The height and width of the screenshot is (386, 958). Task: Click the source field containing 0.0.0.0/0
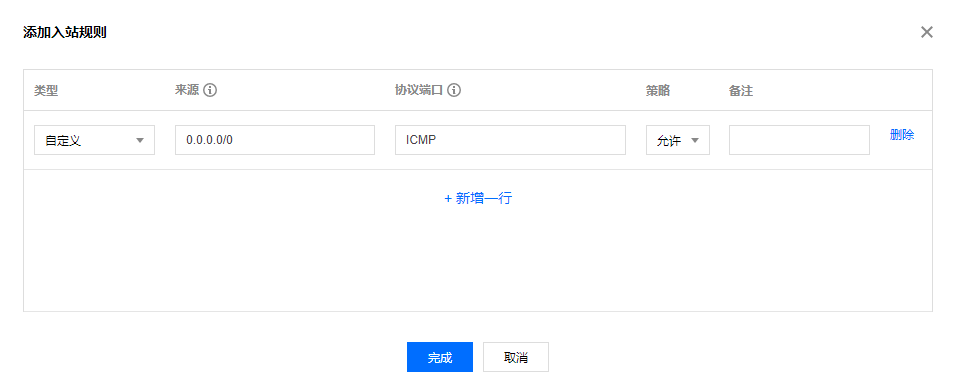coord(275,140)
